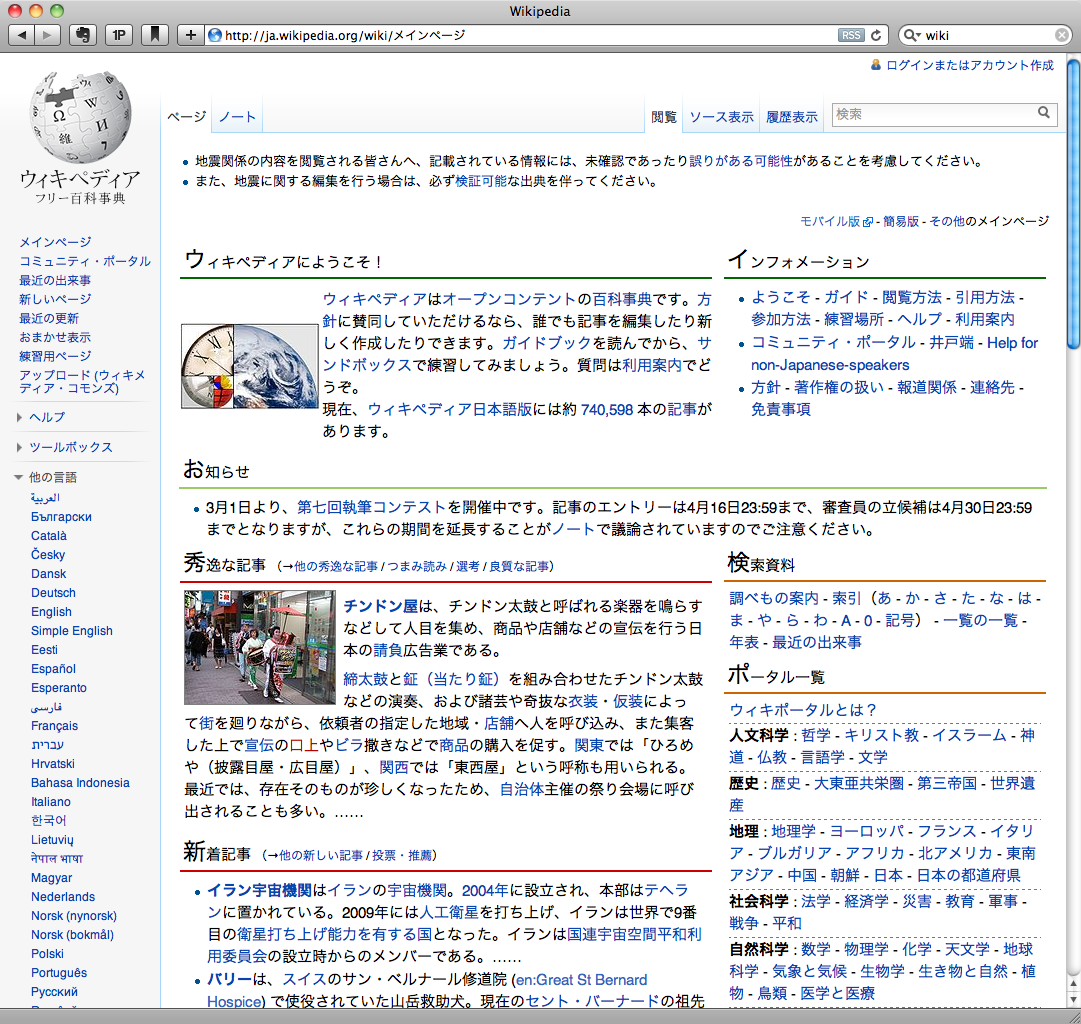Image resolution: width=1081 pixels, height=1024 pixels.
Task: Go forward with the forward arrow button
Action: [x=48, y=34]
